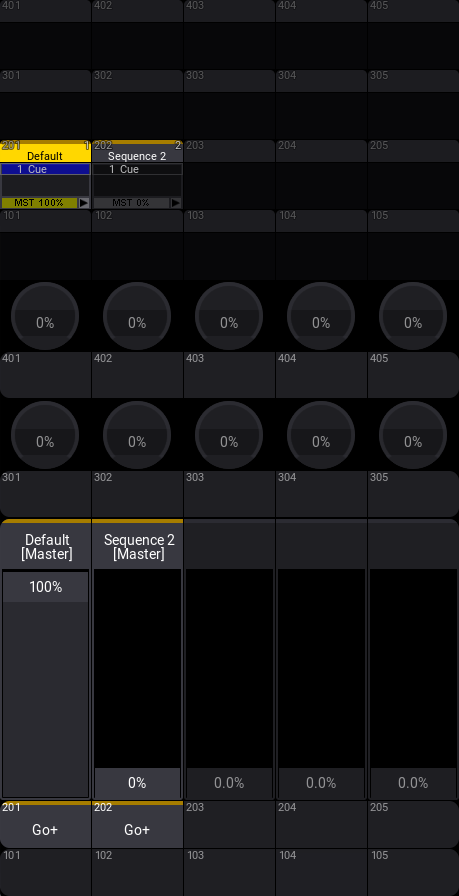Click the 1 Cue row under Default
Screen dimensions: 459x896
coord(46,169)
